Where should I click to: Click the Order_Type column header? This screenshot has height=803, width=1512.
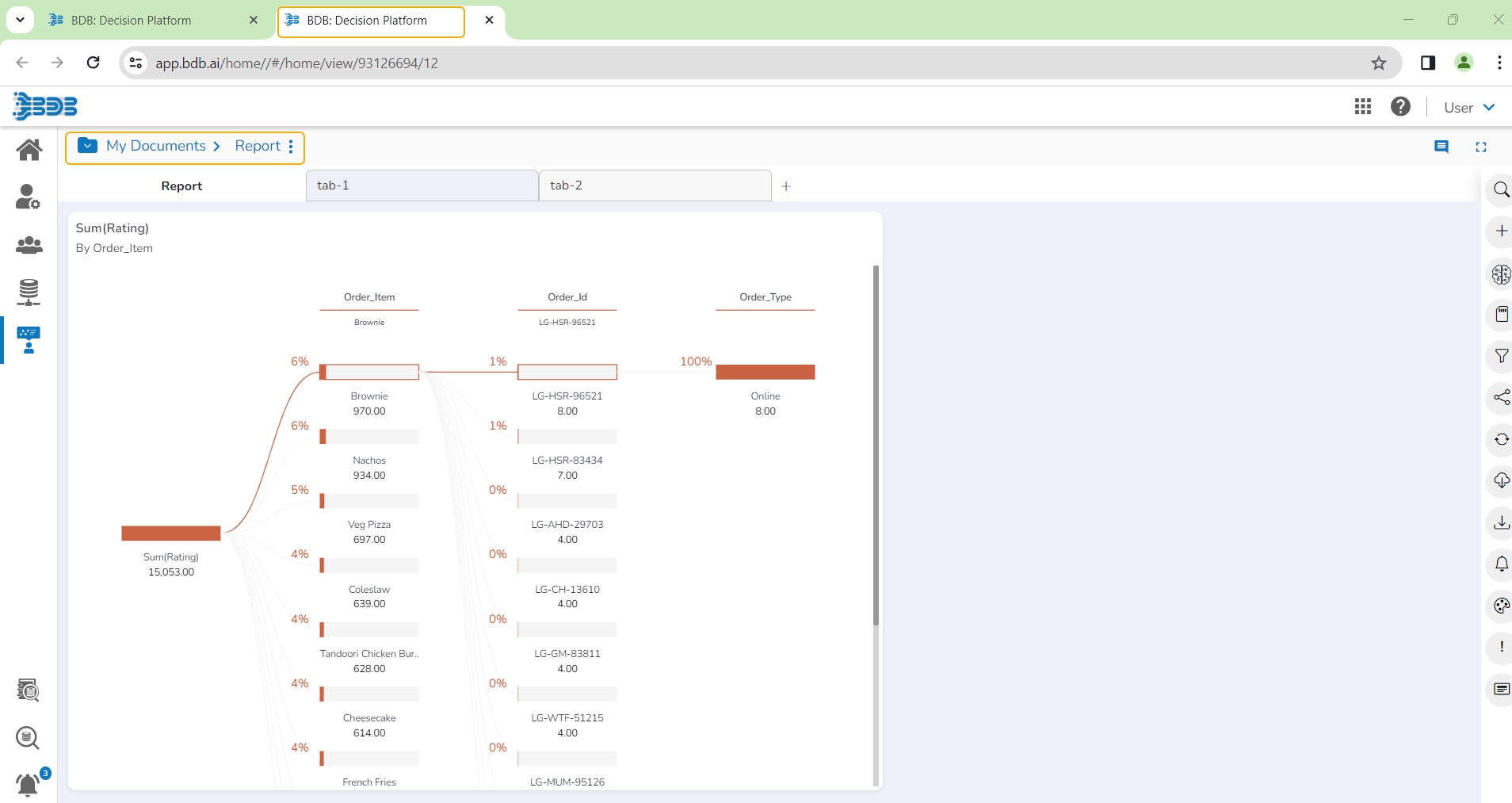click(x=766, y=297)
